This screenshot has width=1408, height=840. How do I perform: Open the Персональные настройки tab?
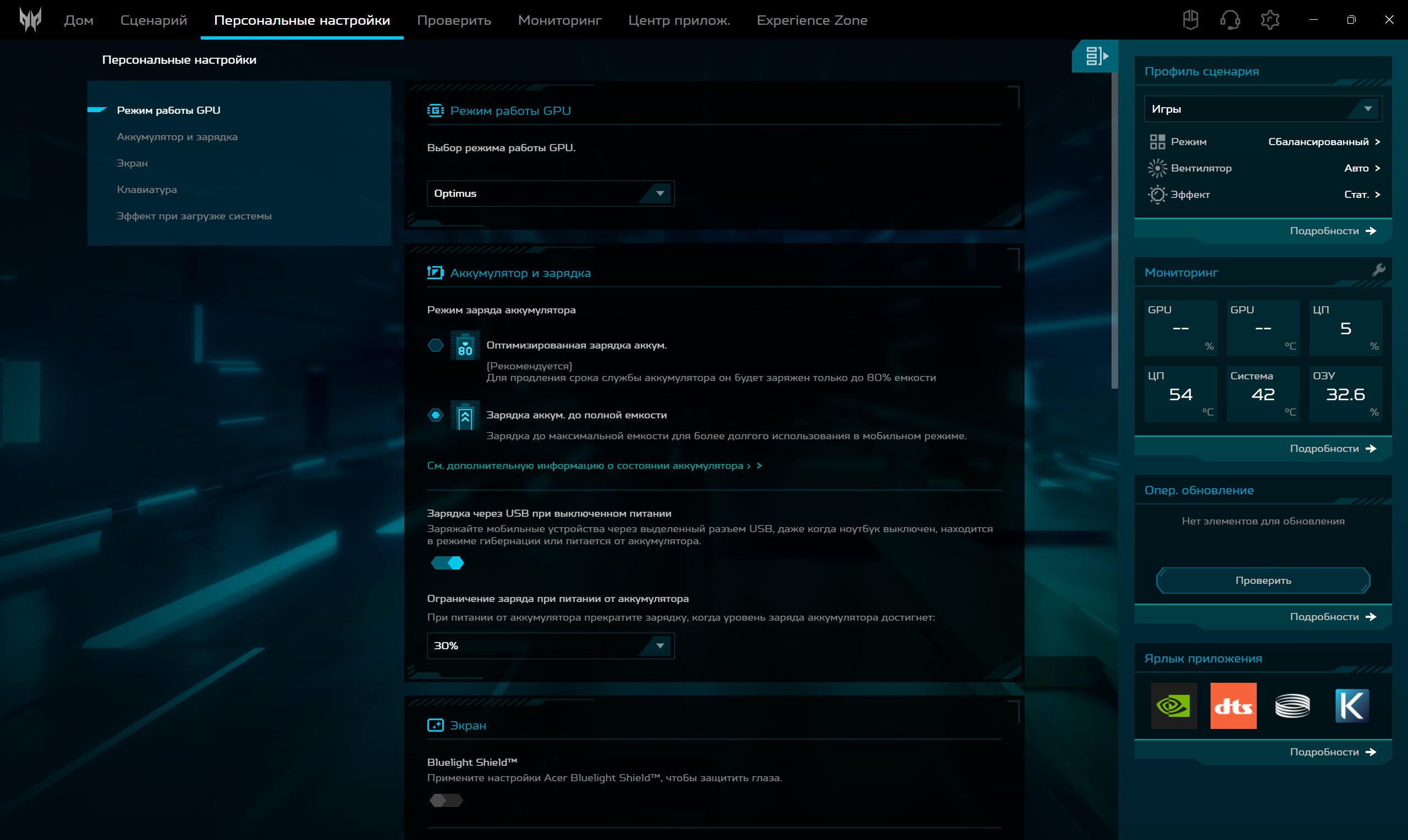(302, 20)
